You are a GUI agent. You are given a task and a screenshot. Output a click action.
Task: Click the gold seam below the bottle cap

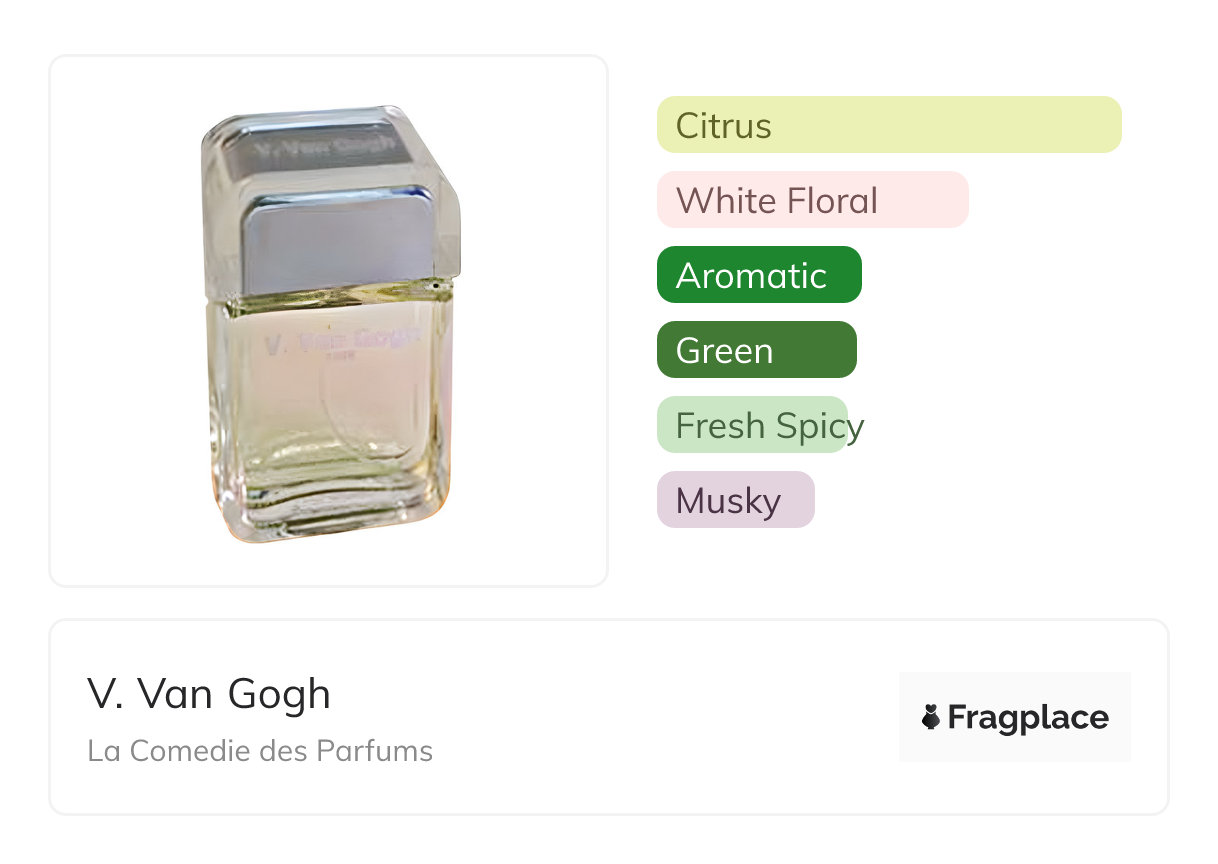tap(330, 291)
